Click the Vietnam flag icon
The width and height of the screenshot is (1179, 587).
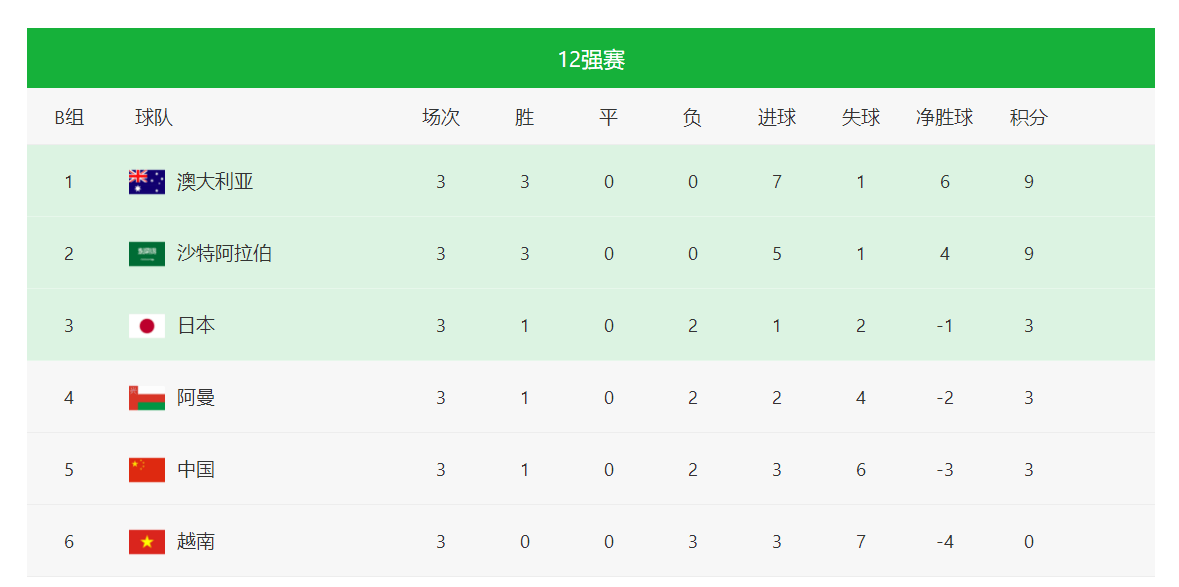pyautogui.click(x=147, y=542)
